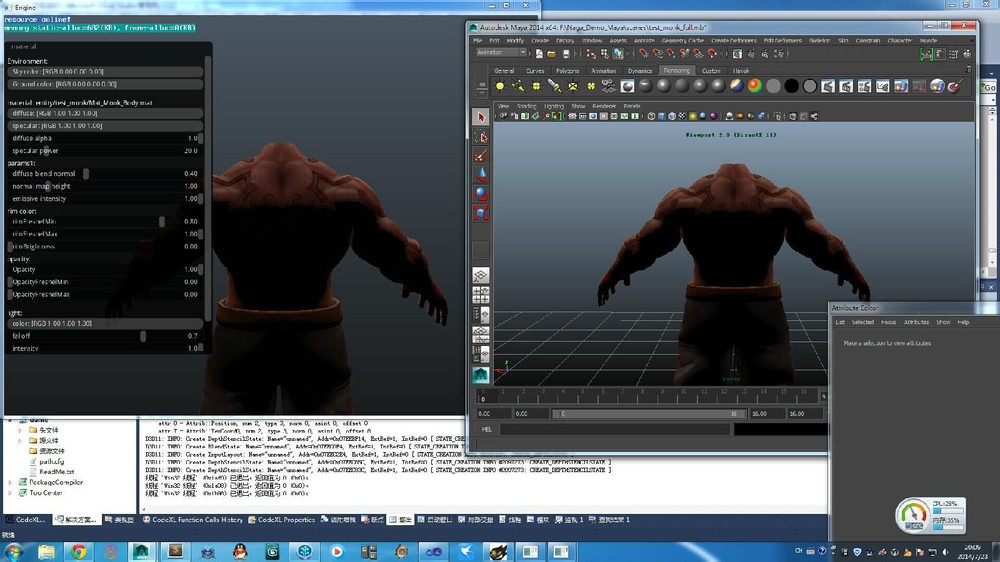Image resolution: width=1000 pixels, height=562 pixels.
Task: Toggle smooth shade all in viewport toolbar
Action: 661,116
